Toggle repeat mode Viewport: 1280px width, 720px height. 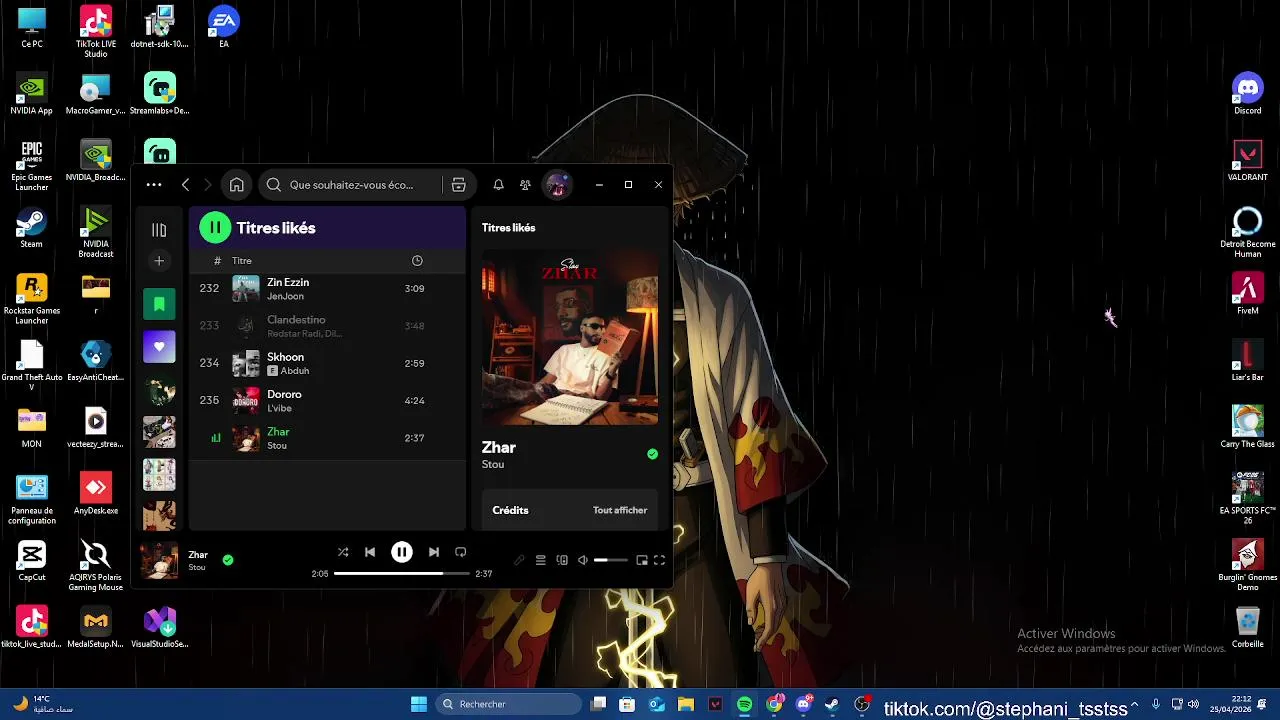click(461, 552)
